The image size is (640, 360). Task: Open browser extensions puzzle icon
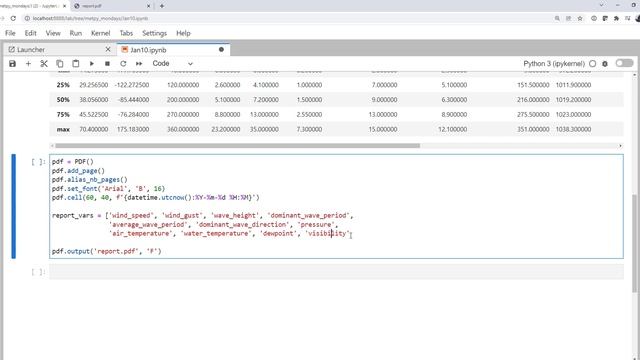pyautogui.click(x=616, y=18)
